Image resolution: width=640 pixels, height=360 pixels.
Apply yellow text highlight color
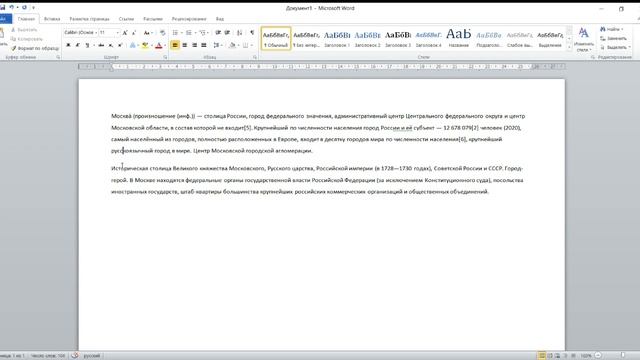pyautogui.click(x=144, y=45)
